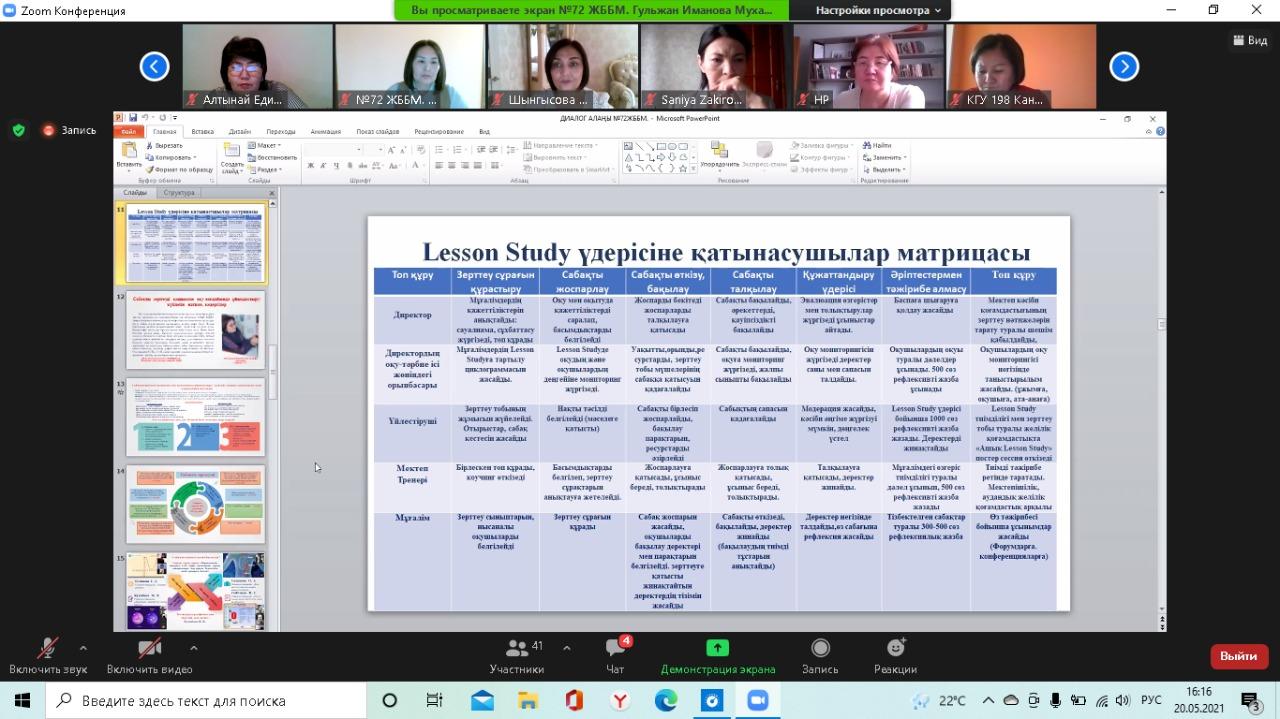Image resolution: width=1280 pixels, height=719 pixels.
Task: Click the red Выйти button
Action: click(1238, 656)
